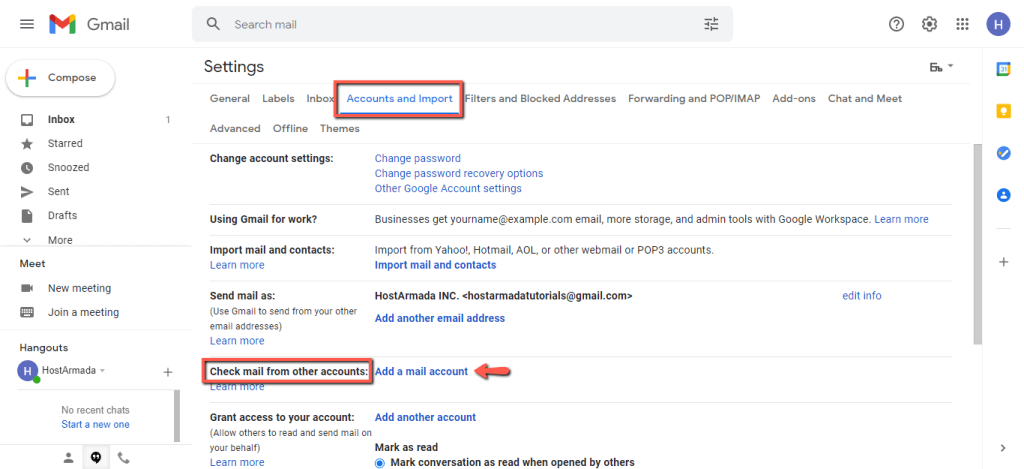Compose a new email
This screenshot has width=1024, height=469.
point(60,78)
